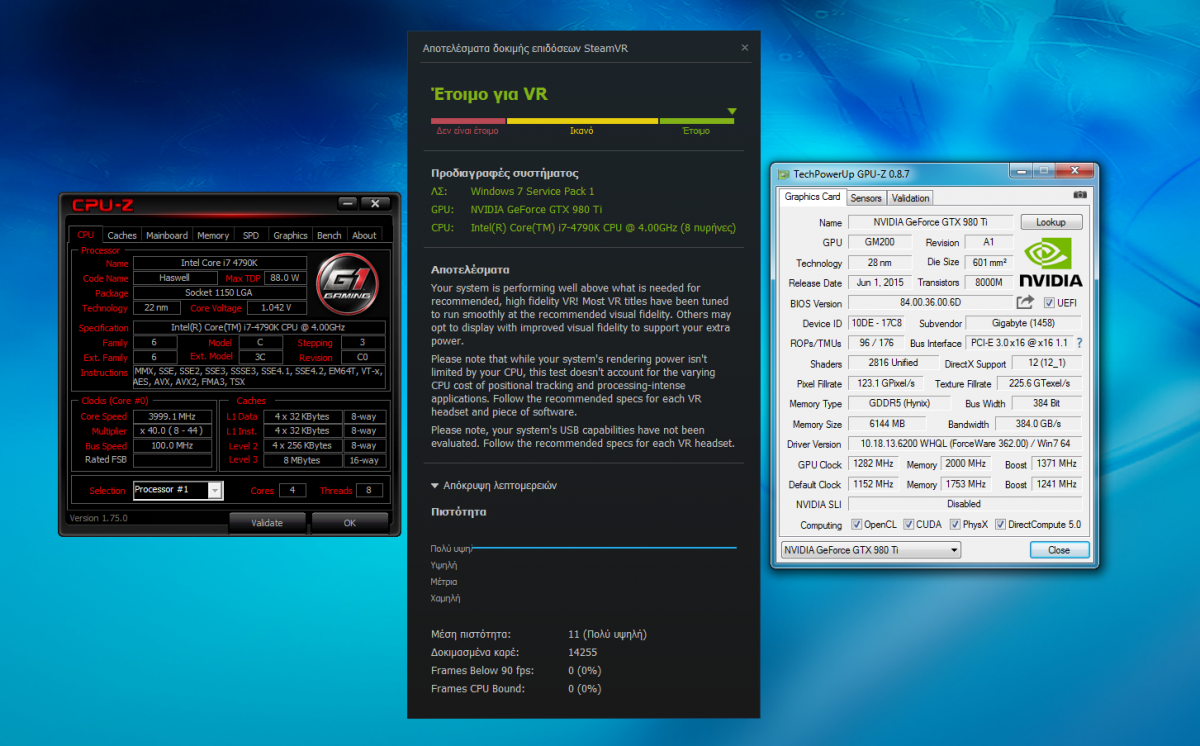The width and height of the screenshot is (1200, 746).
Task: Open the GPU selector dropdown in GPU-Z
Action: (x=869, y=550)
